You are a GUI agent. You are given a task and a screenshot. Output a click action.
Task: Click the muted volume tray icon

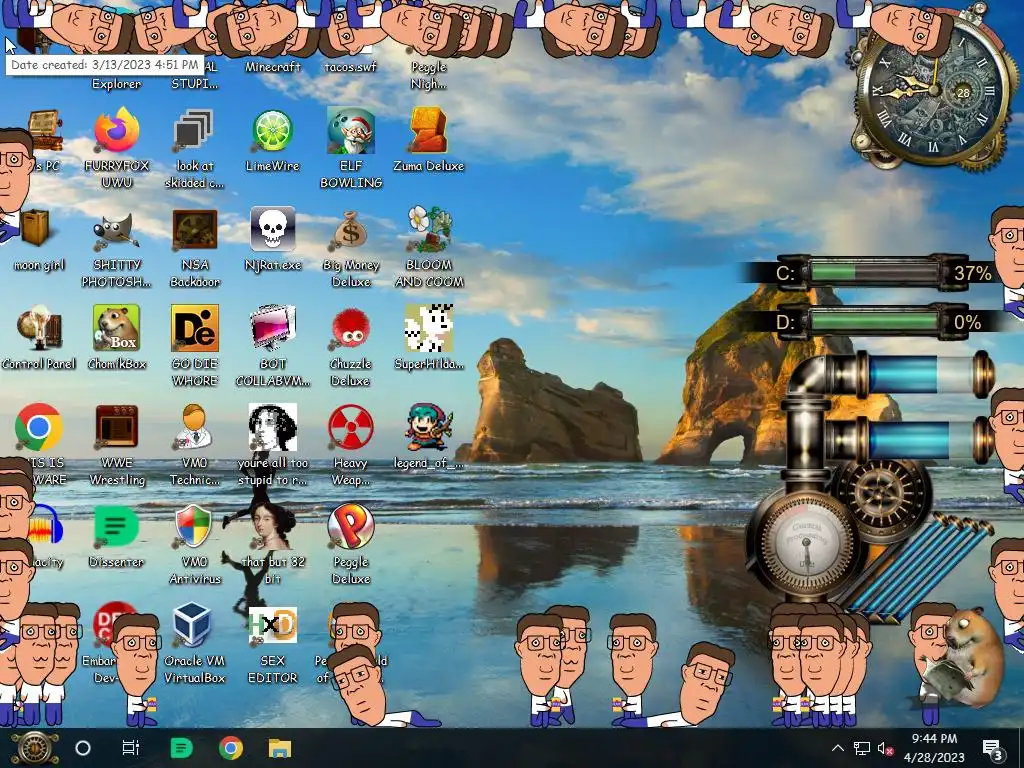click(x=885, y=748)
